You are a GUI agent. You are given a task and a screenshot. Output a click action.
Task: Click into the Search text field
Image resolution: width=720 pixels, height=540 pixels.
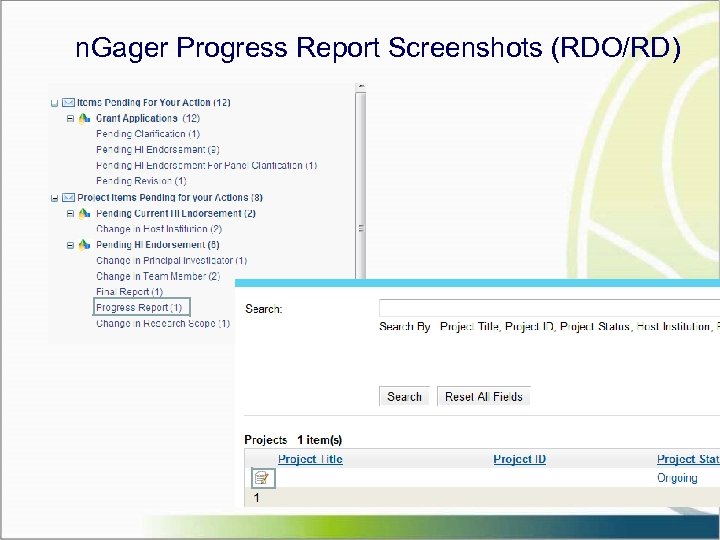(x=549, y=307)
